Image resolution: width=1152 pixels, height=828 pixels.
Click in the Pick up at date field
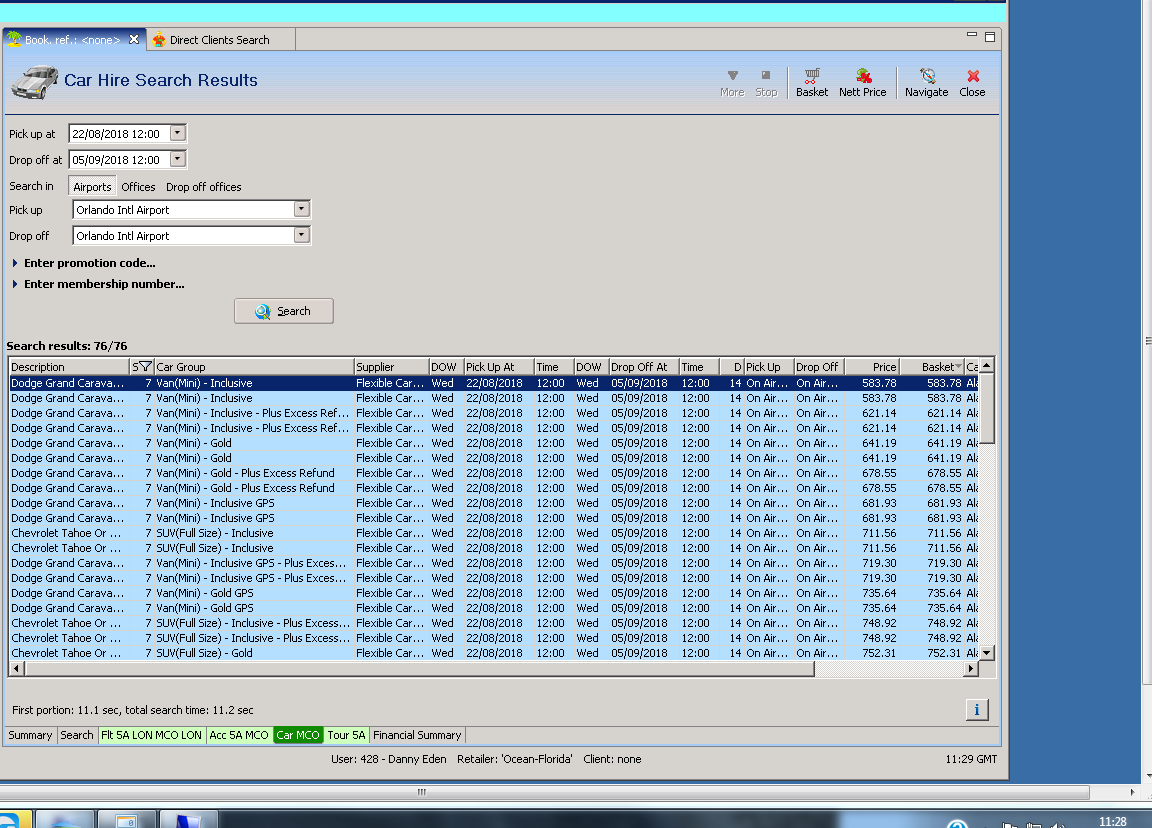(119, 134)
